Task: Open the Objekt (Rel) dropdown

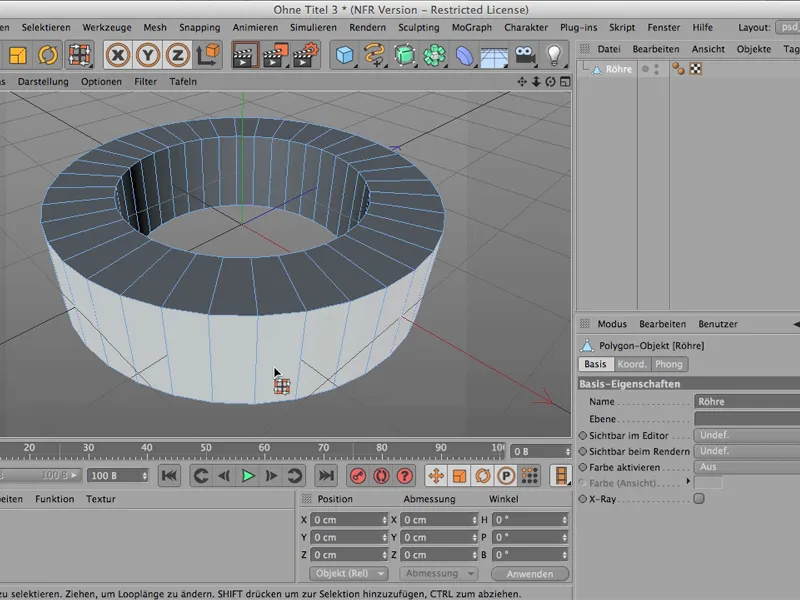Action: (x=348, y=573)
